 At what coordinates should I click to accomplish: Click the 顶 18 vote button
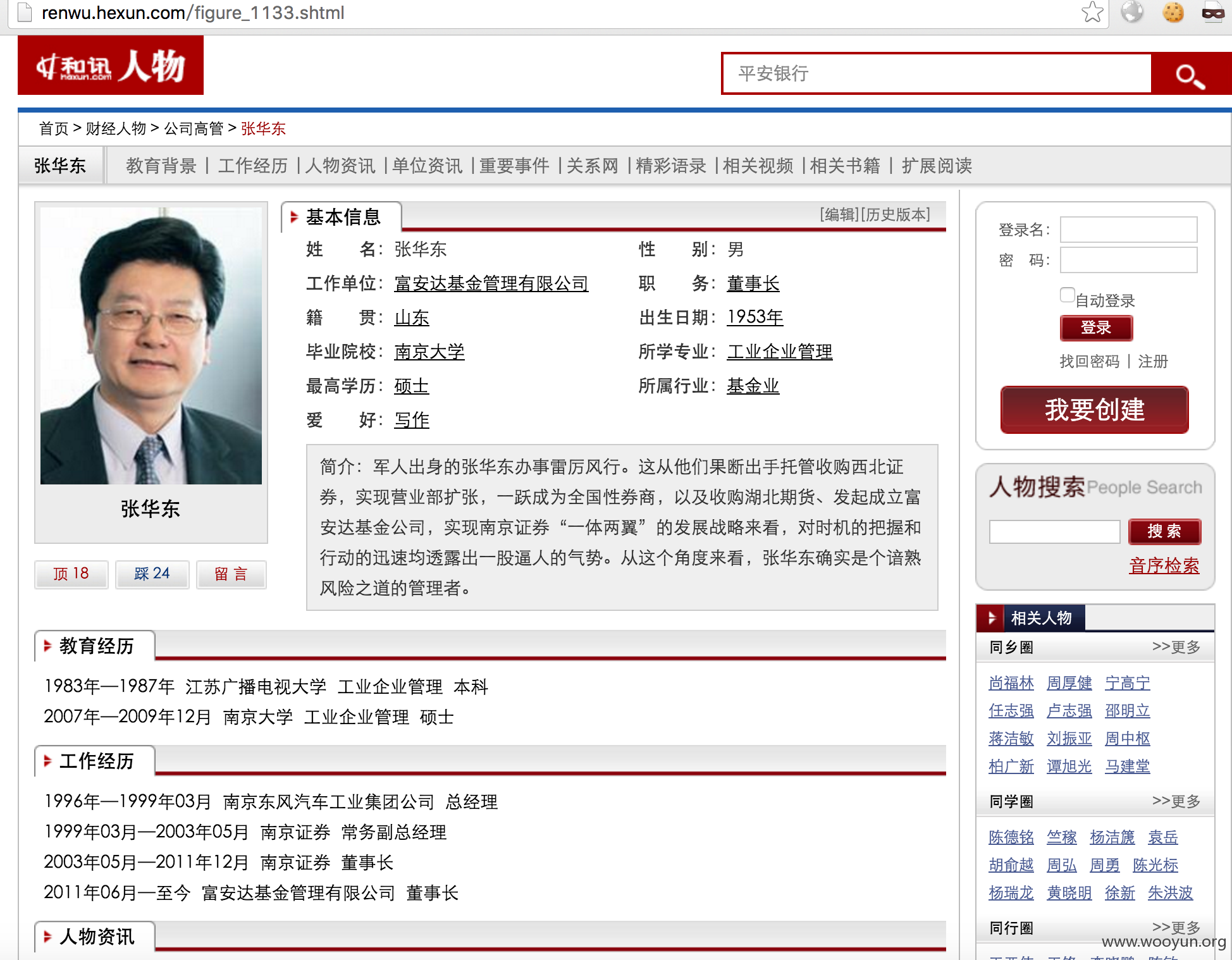71,574
